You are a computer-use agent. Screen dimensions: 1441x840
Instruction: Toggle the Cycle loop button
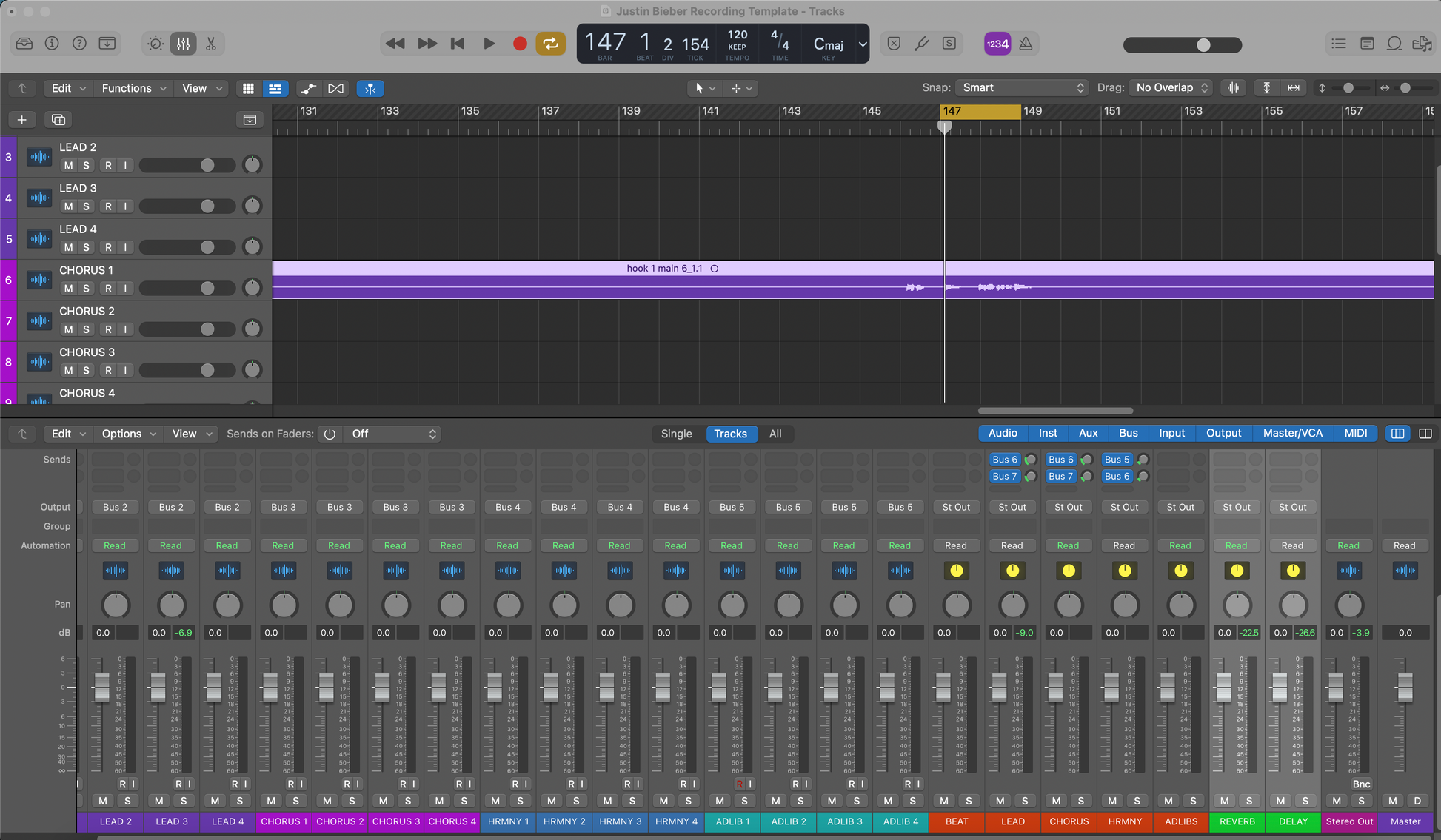(550, 44)
